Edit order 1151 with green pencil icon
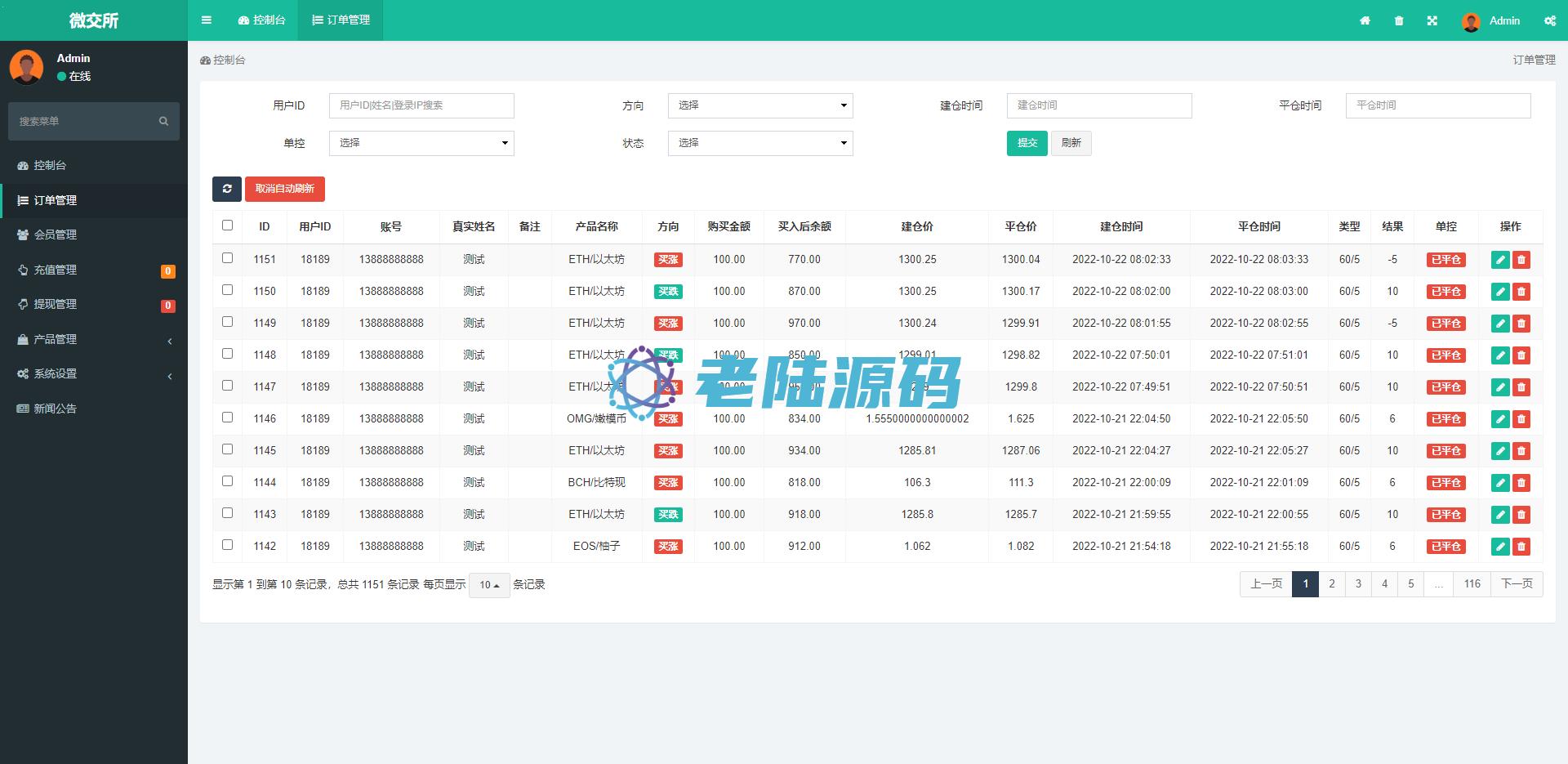This screenshot has height=764, width=1568. tap(1500, 260)
